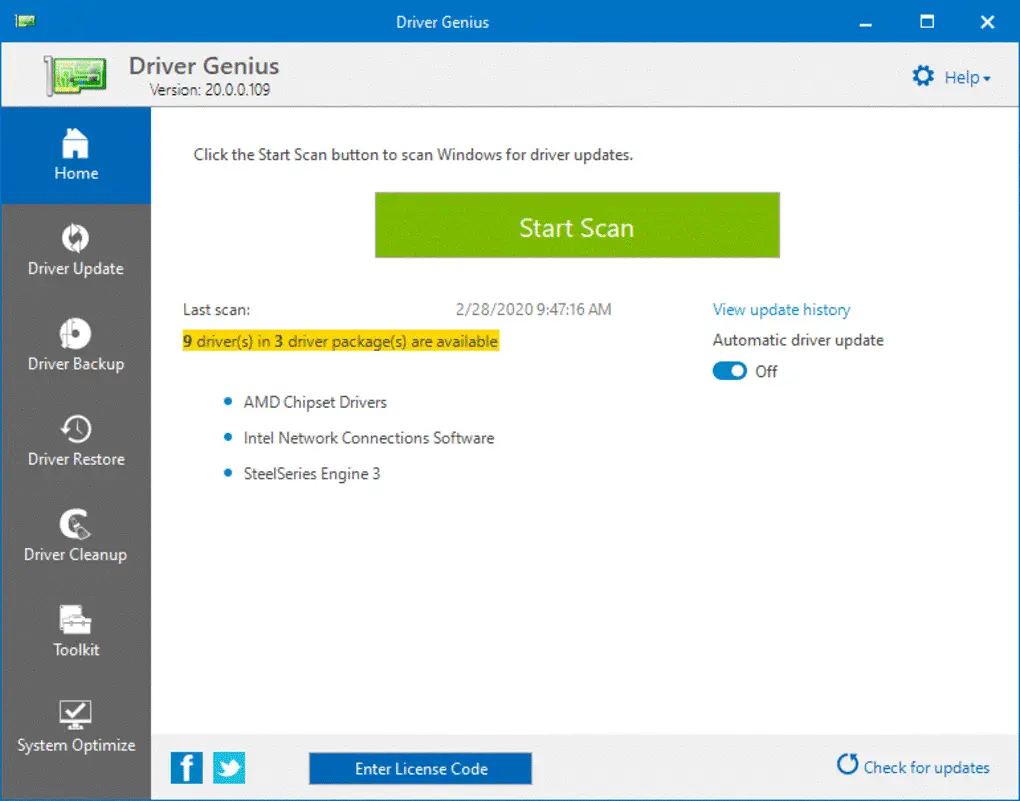Start the driver scan with Start Scan
Viewport: 1020px width, 801px height.
577,225
